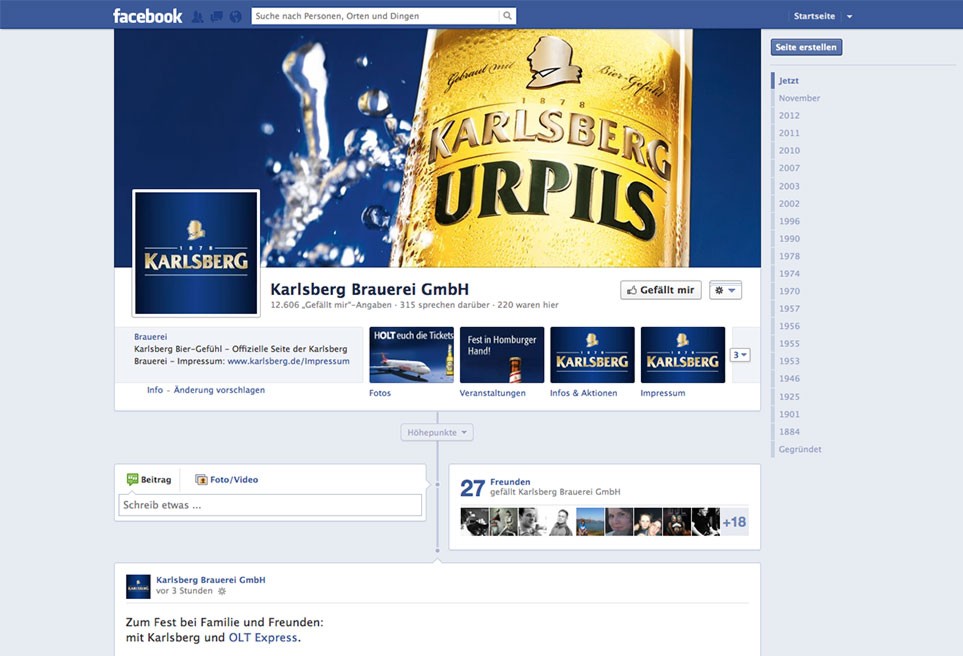
Task: Jump to 1970 in timeline
Action: coord(789,291)
